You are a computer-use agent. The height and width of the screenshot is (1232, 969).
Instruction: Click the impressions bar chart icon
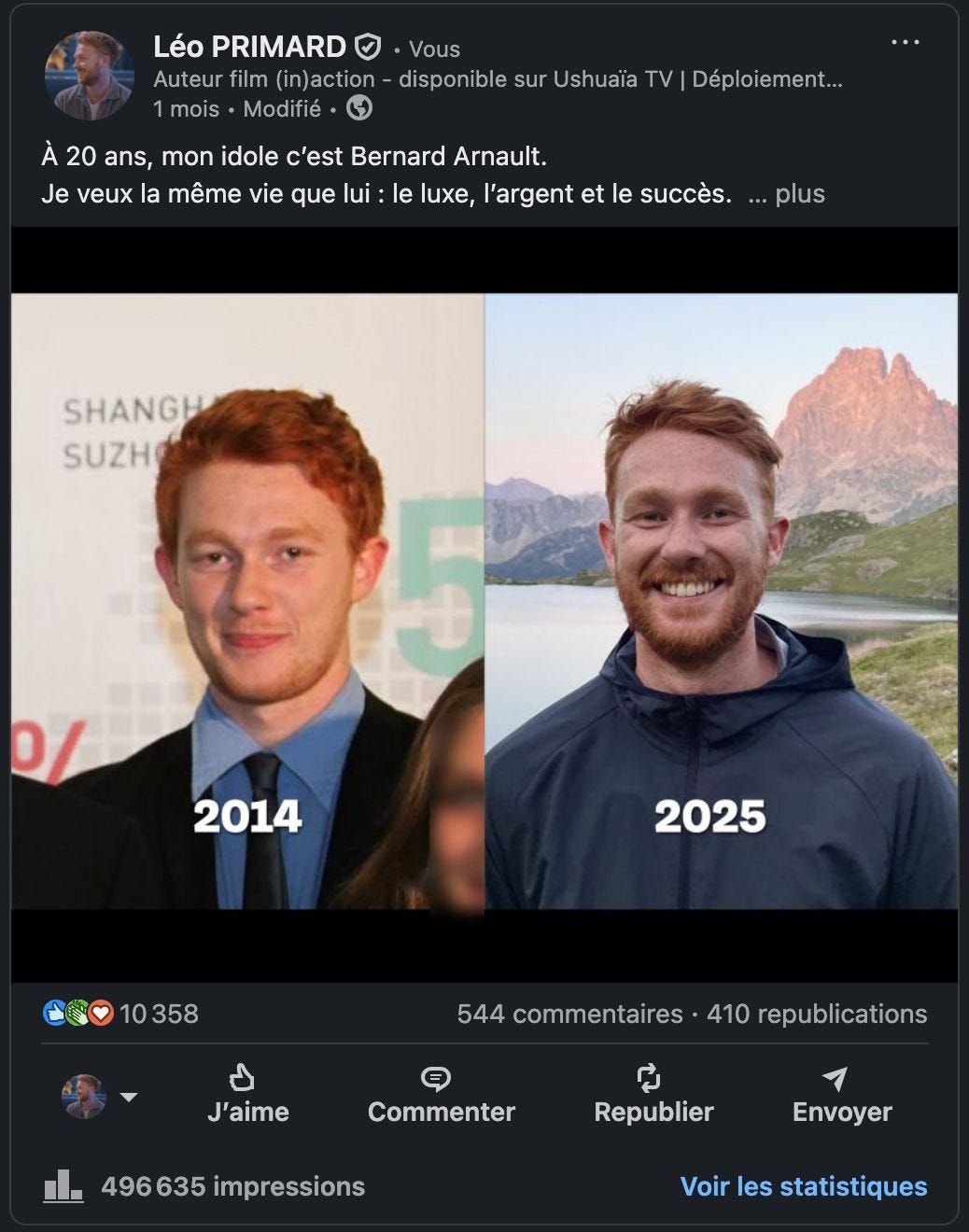(63, 1185)
